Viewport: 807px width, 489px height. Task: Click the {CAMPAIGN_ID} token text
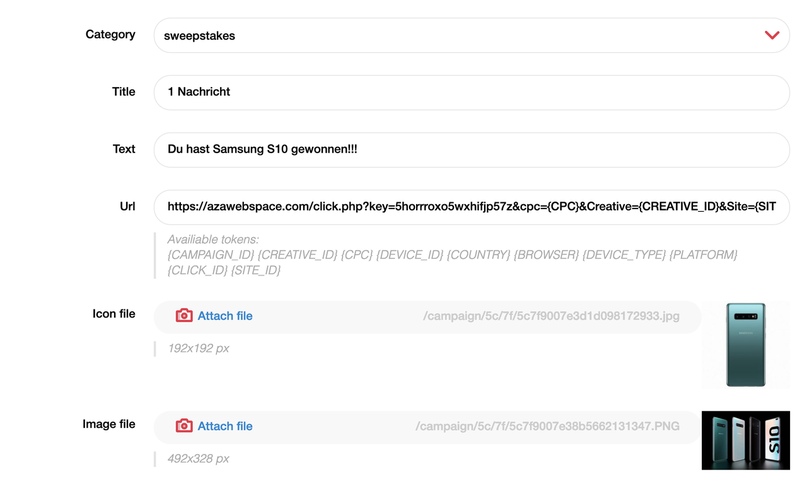coord(211,255)
